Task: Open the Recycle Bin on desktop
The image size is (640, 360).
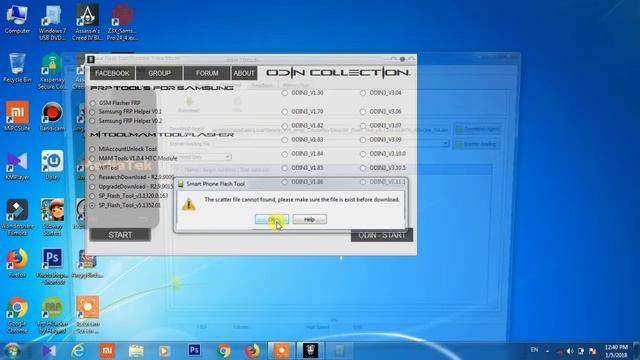Action: point(17,68)
